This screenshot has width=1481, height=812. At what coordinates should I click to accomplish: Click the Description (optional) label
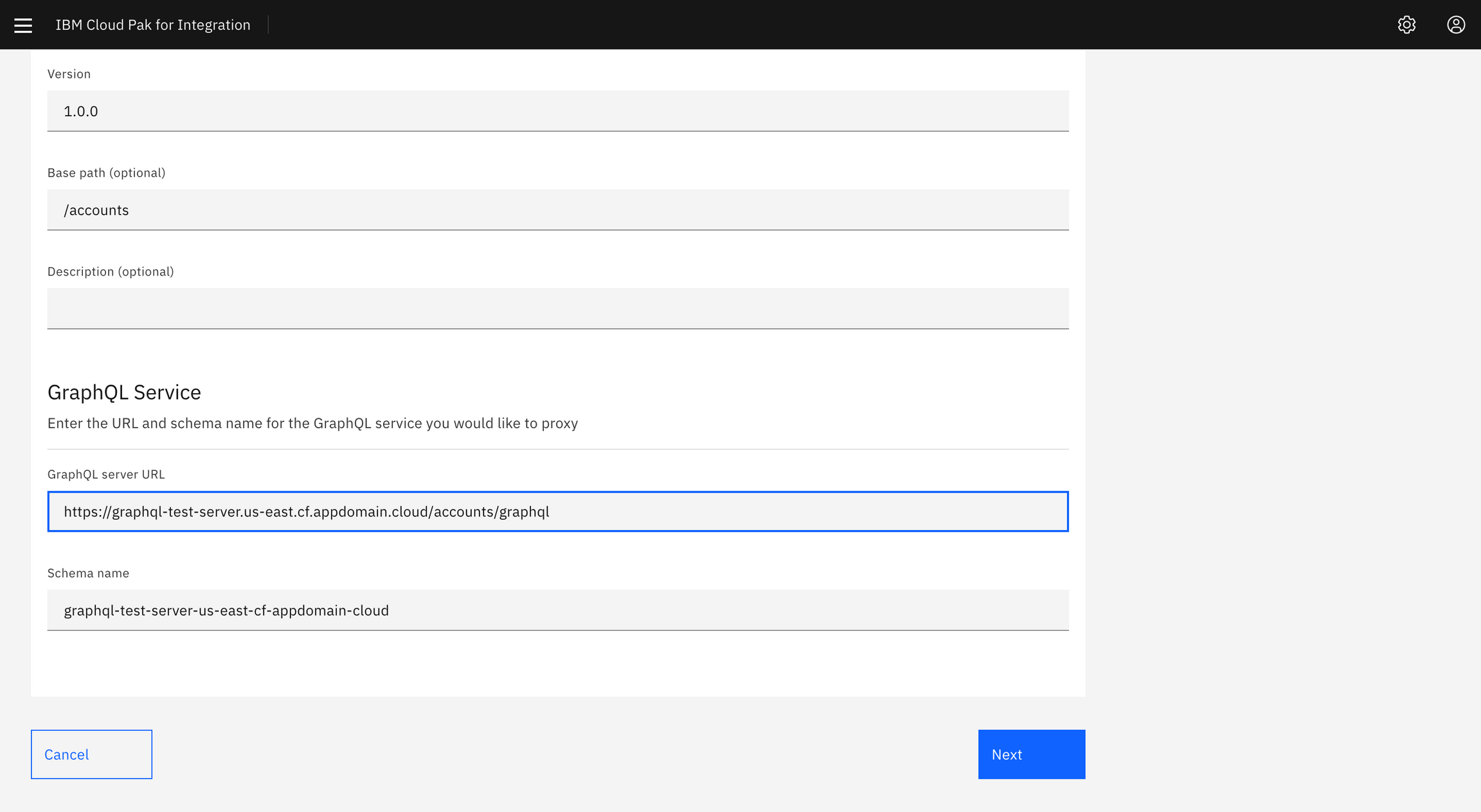[x=111, y=272]
